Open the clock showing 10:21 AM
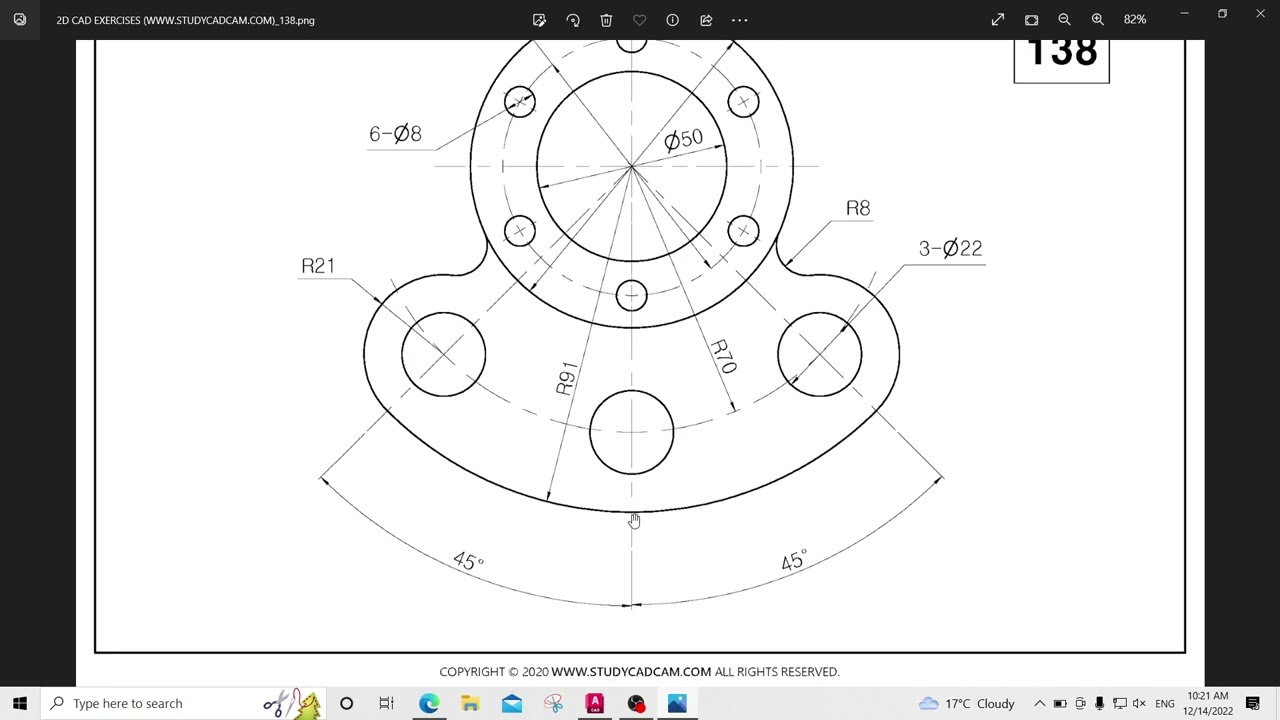The image size is (1280, 720). tap(1207, 703)
